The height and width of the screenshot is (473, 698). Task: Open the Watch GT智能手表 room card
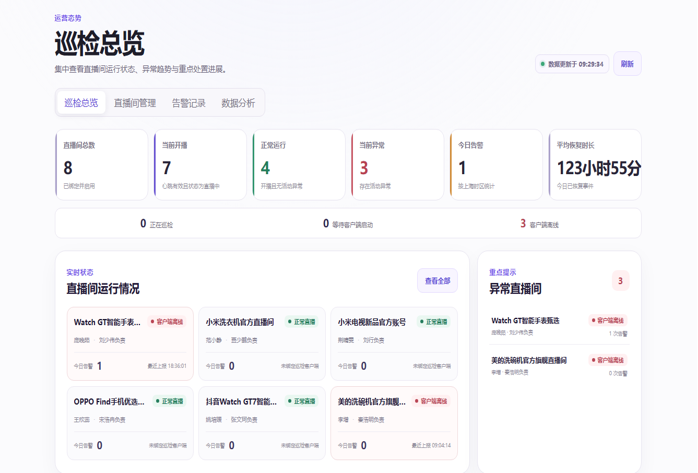pos(130,344)
